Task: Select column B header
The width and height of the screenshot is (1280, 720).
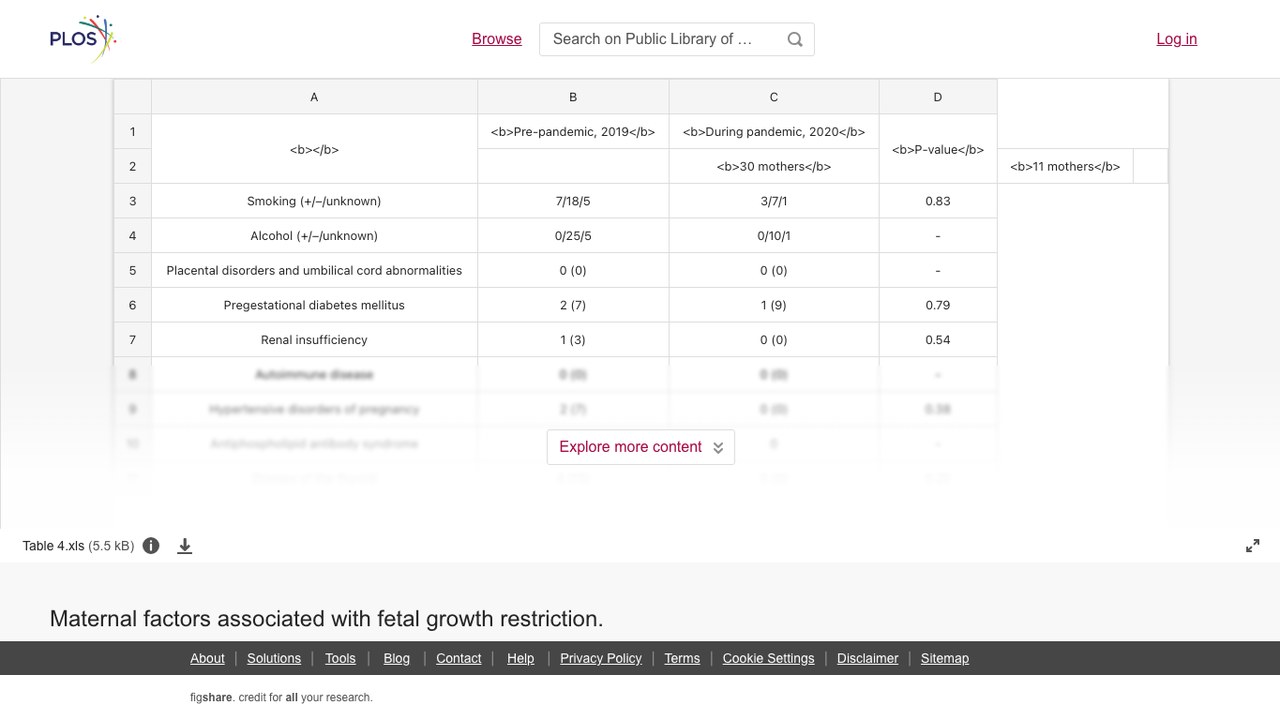Action: coord(573,97)
